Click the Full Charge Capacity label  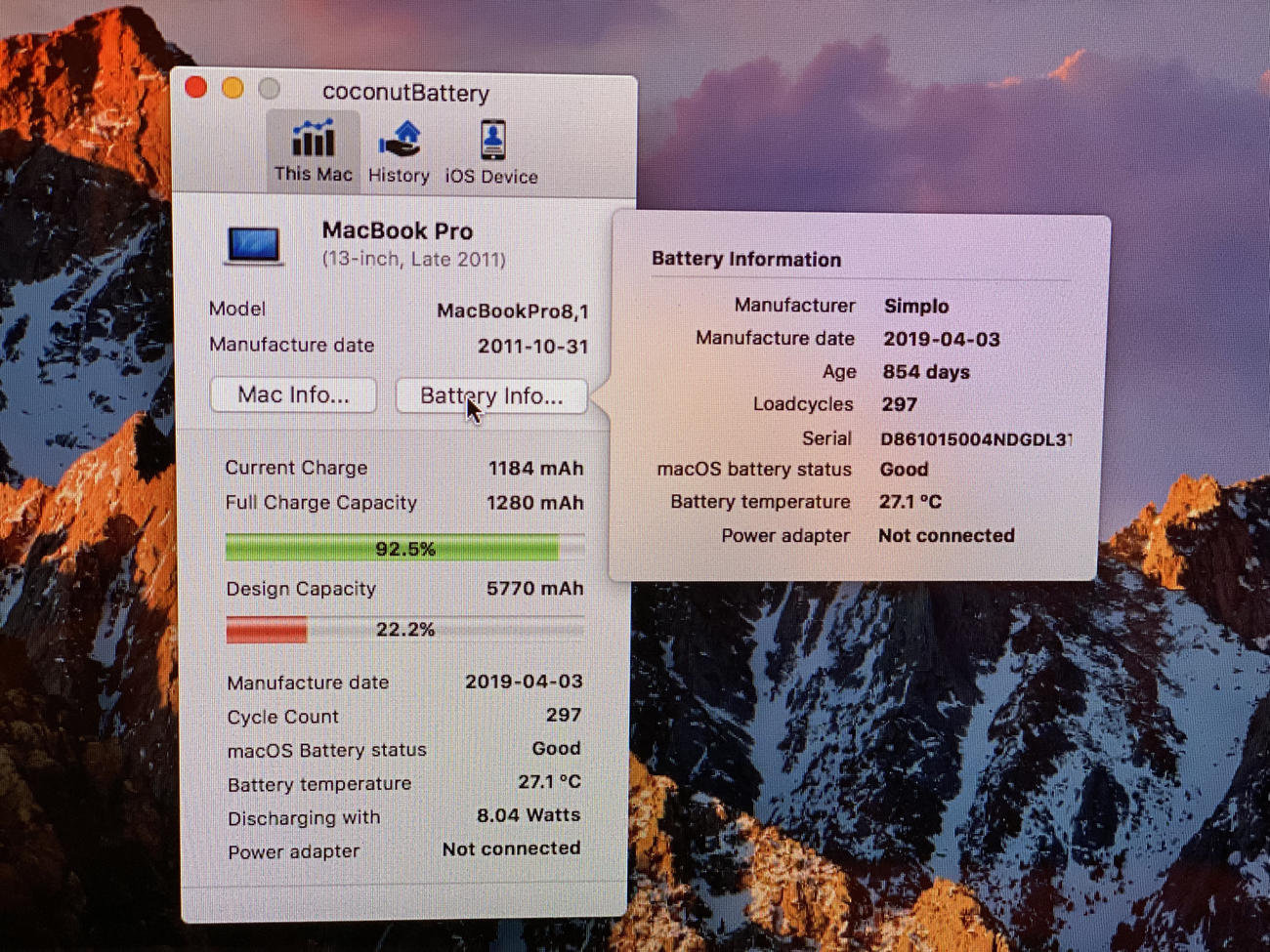pyautogui.click(x=320, y=503)
